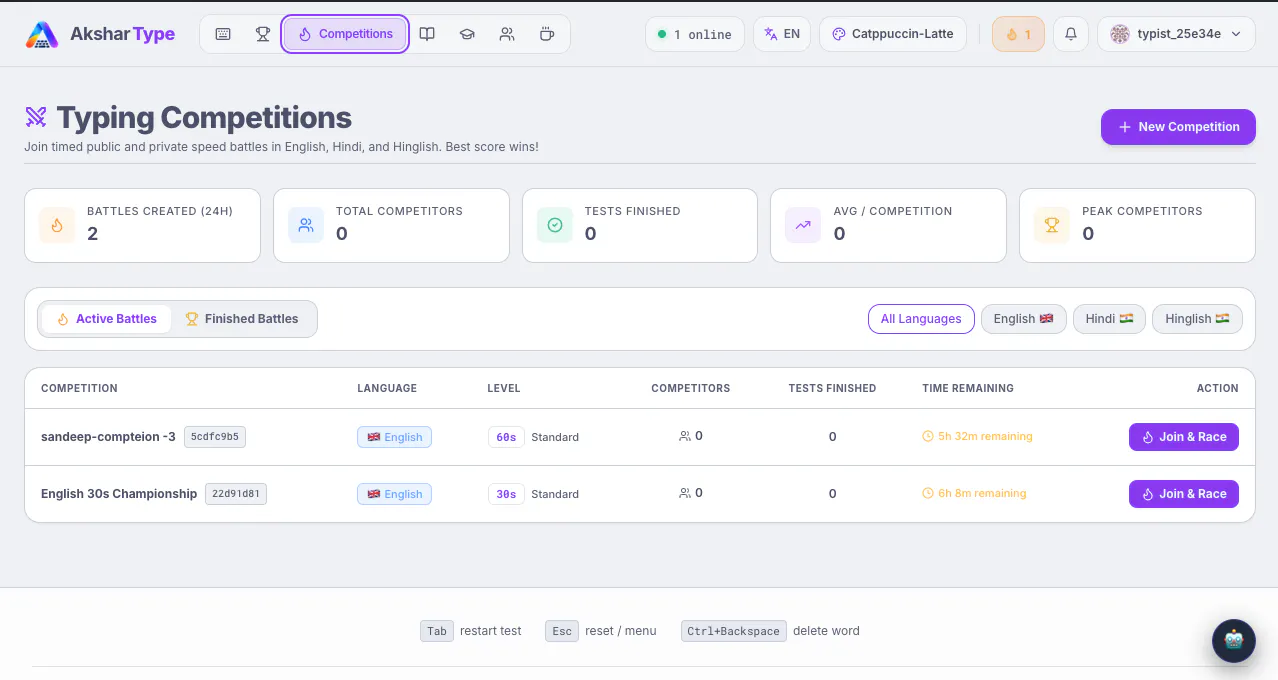Screen dimensions: 1278x680
Task: Open the open-book icon in navbar
Action: click(427, 34)
